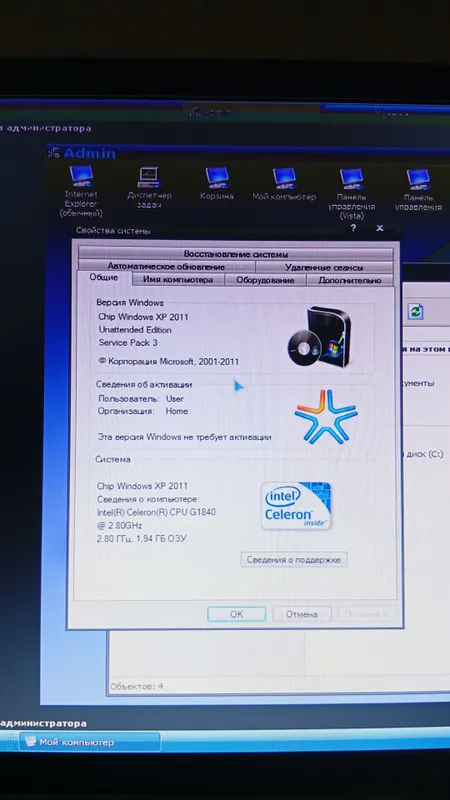The width and height of the screenshot is (450, 800).
Task: Switch to the Восстановление системы tab
Action: (236, 254)
